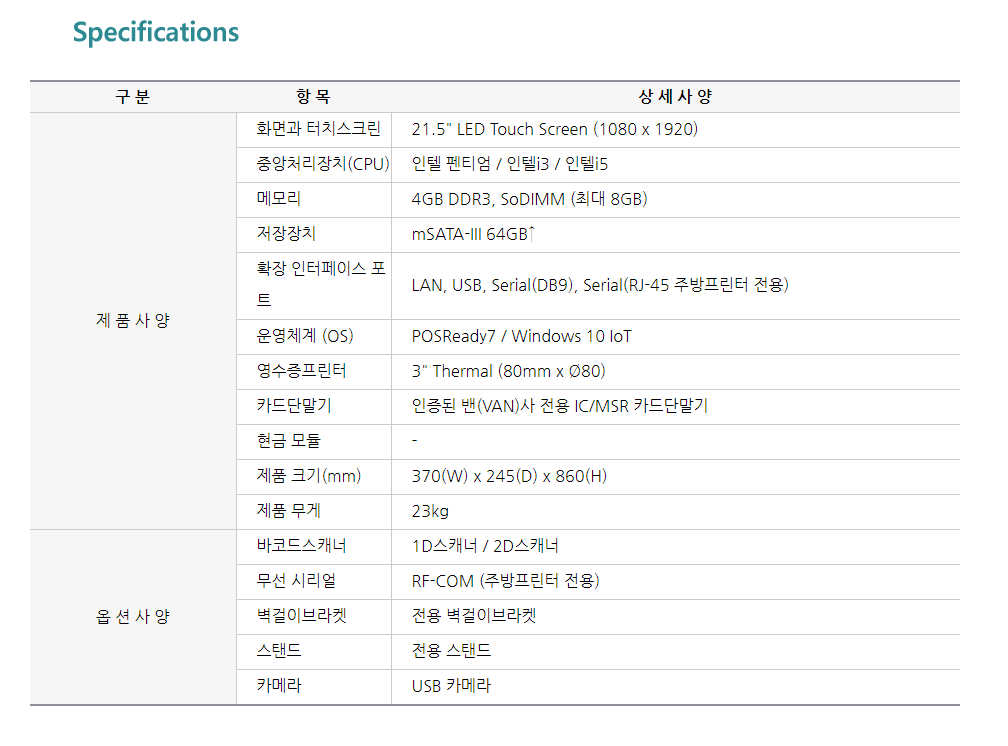This screenshot has width=1008, height=746.
Task: Click the Specifications heading
Action: (156, 32)
